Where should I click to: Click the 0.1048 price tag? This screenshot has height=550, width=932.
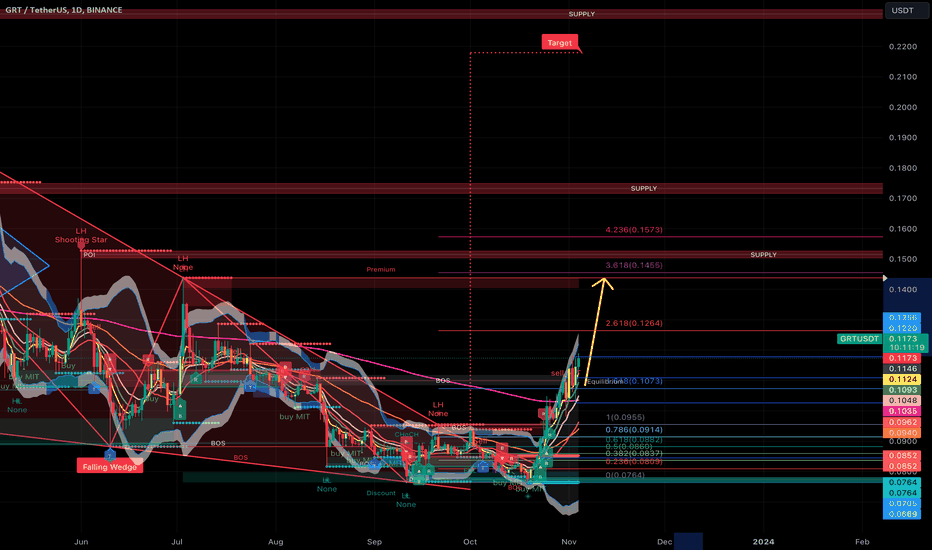pyautogui.click(x=902, y=401)
